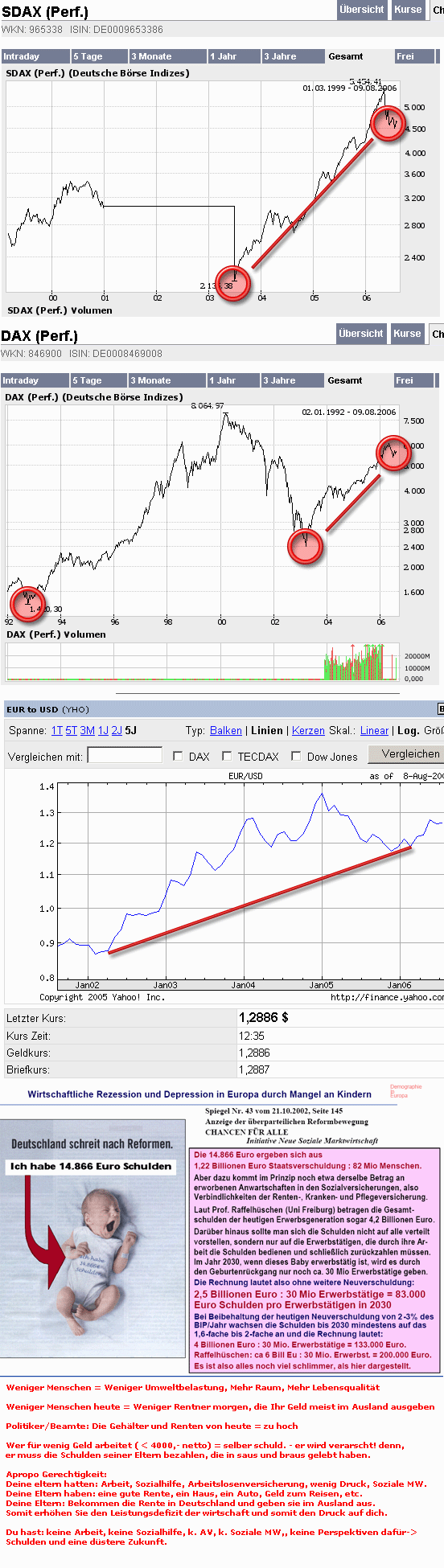Set EUR/USD span to 1T
The width and height of the screenshot is (444, 1568).
[57, 731]
